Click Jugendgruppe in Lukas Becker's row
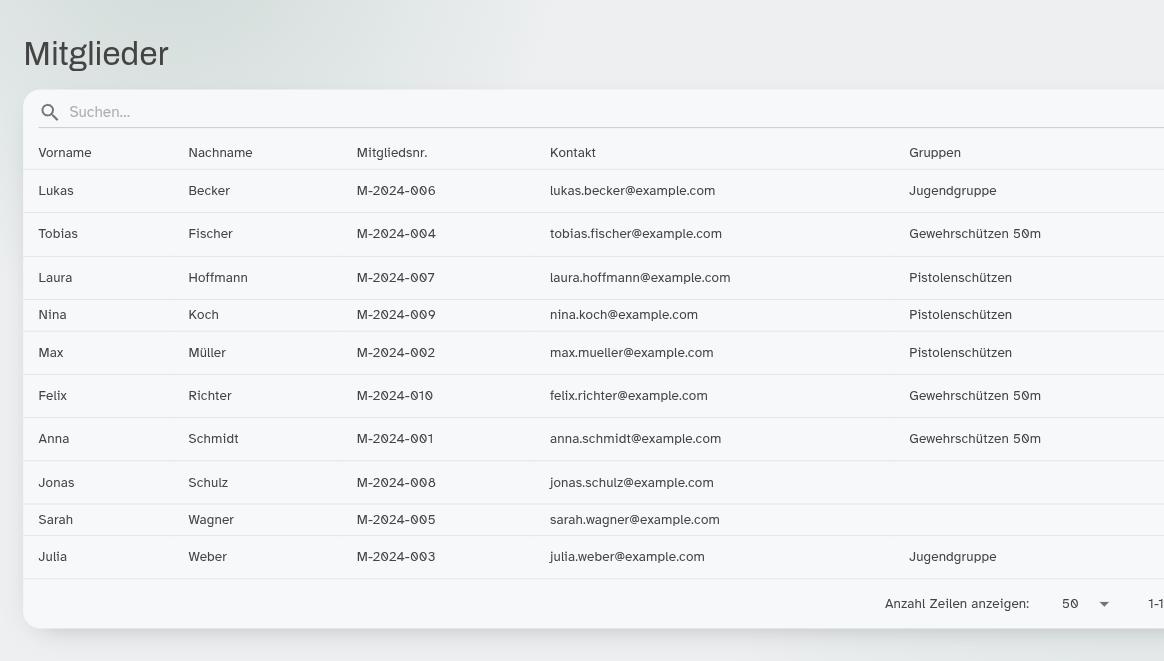Screen dimensions: 1164x661 click(x=953, y=191)
